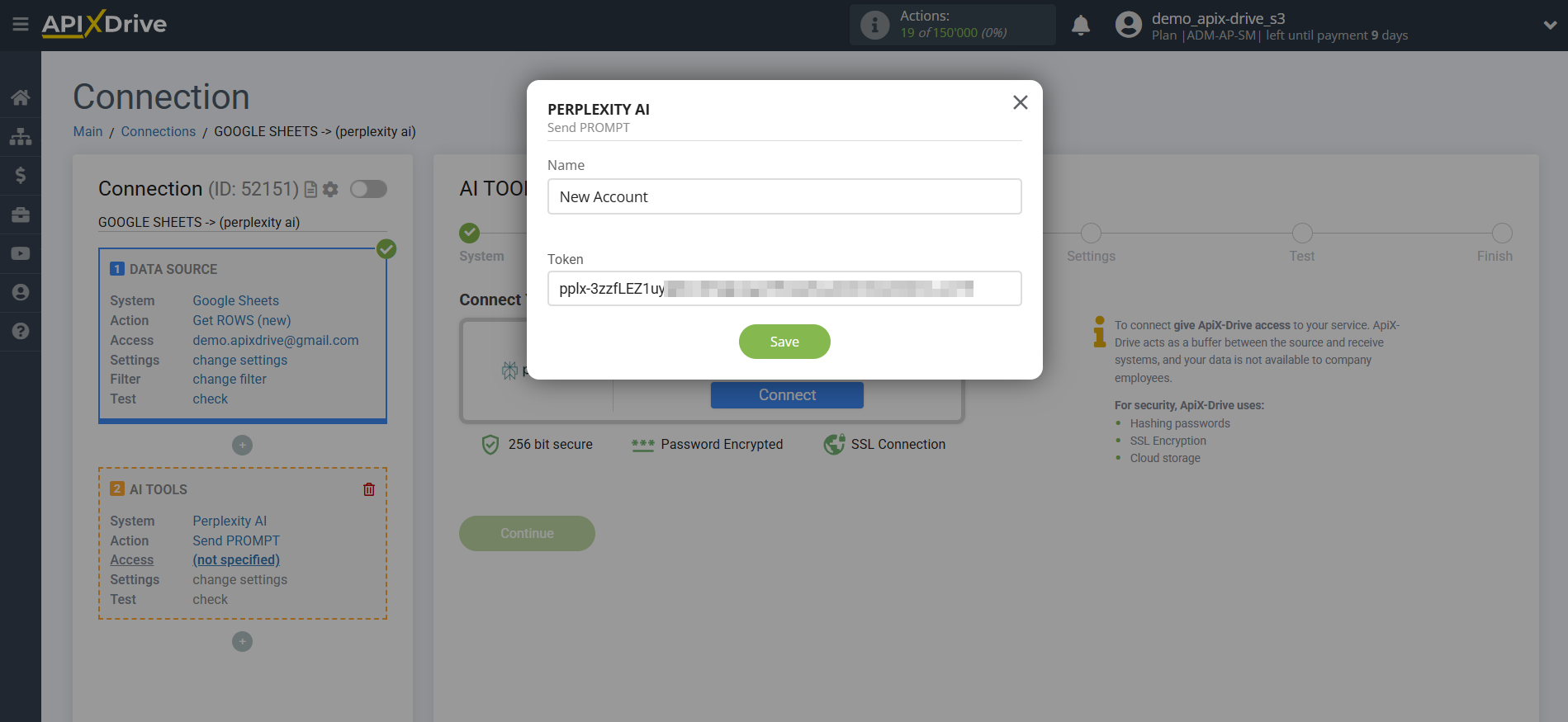1568x722 pixels.
Task: Click the Google Sheets system link
Action: (236, 300)
